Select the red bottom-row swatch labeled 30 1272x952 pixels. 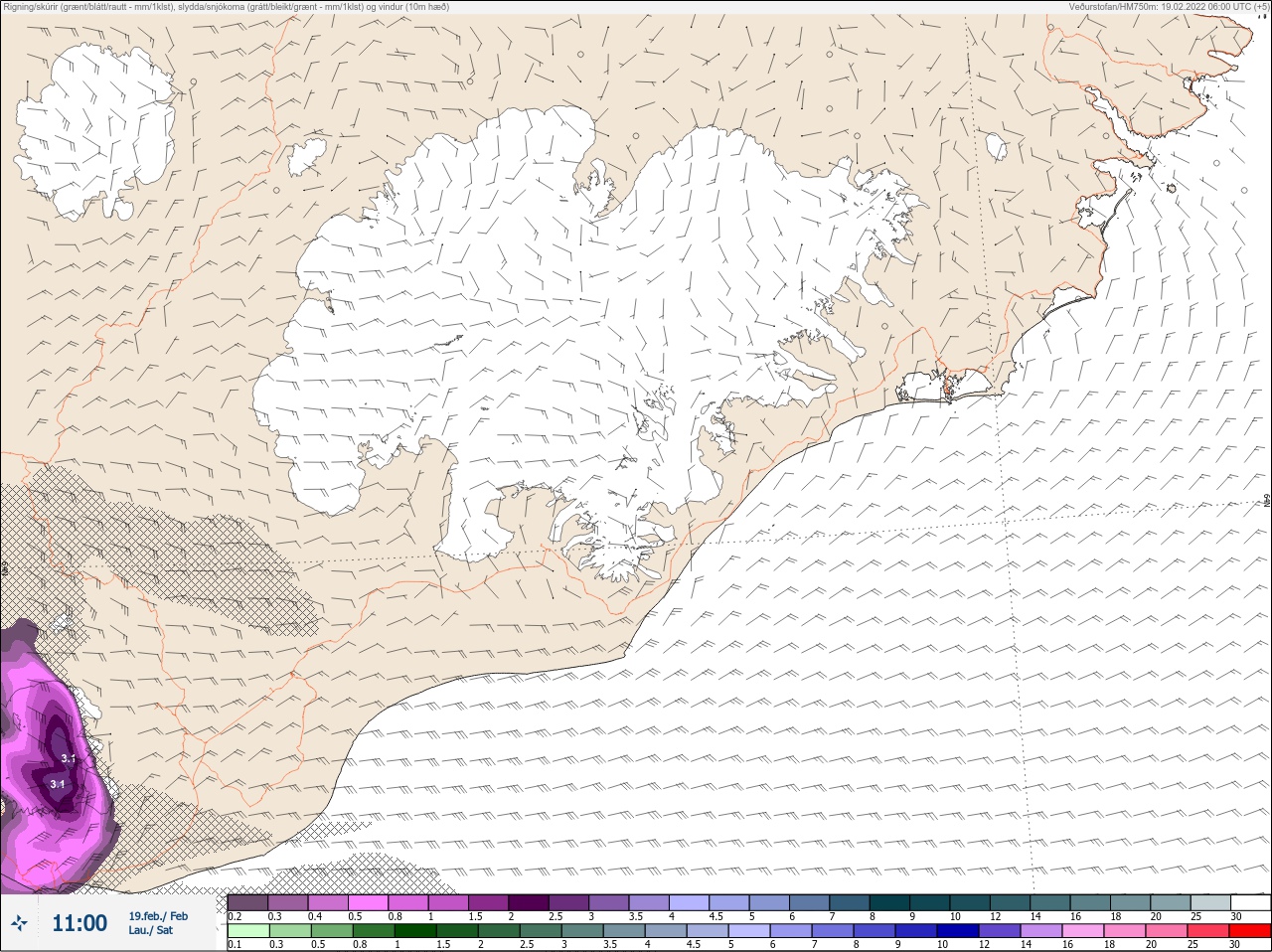tap(1251, 931)
